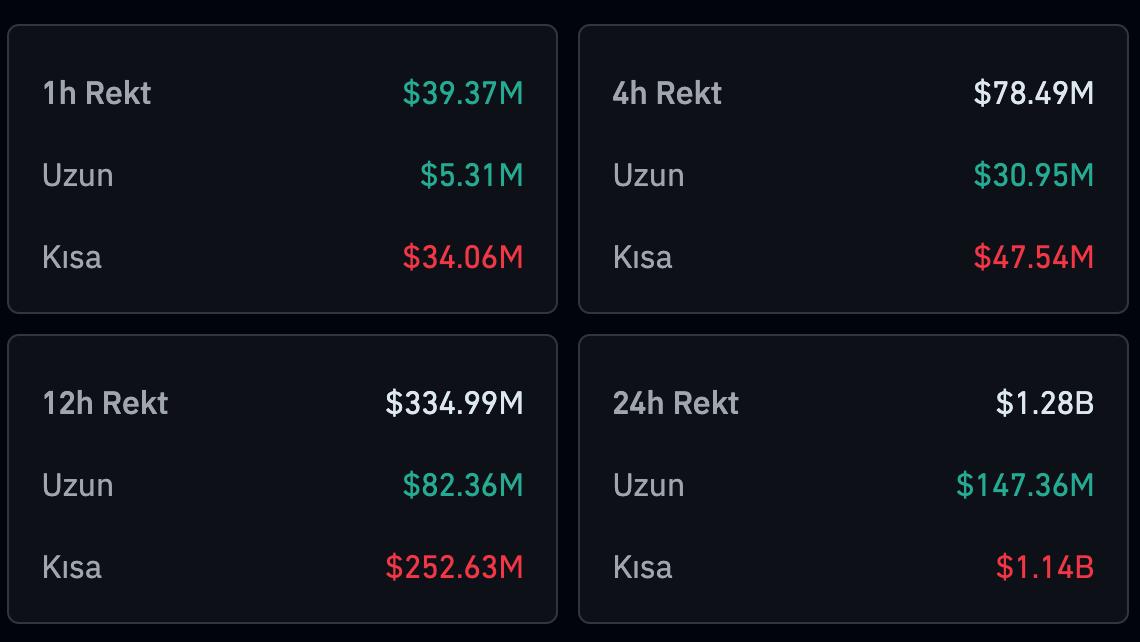Click the 4h Rekt label

tap(667, 93)
